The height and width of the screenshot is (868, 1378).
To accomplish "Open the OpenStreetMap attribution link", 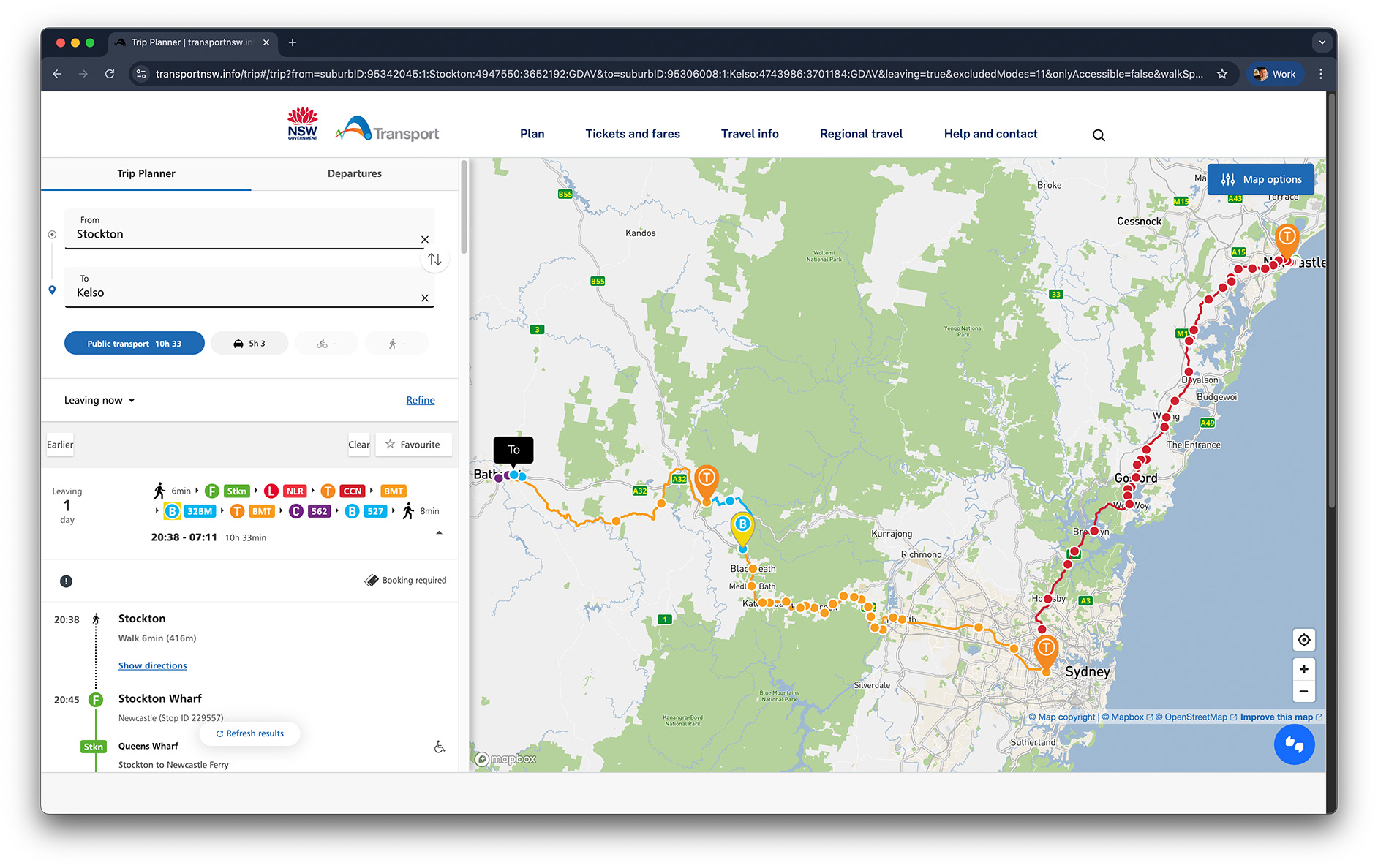I will tap(1196, 717).
